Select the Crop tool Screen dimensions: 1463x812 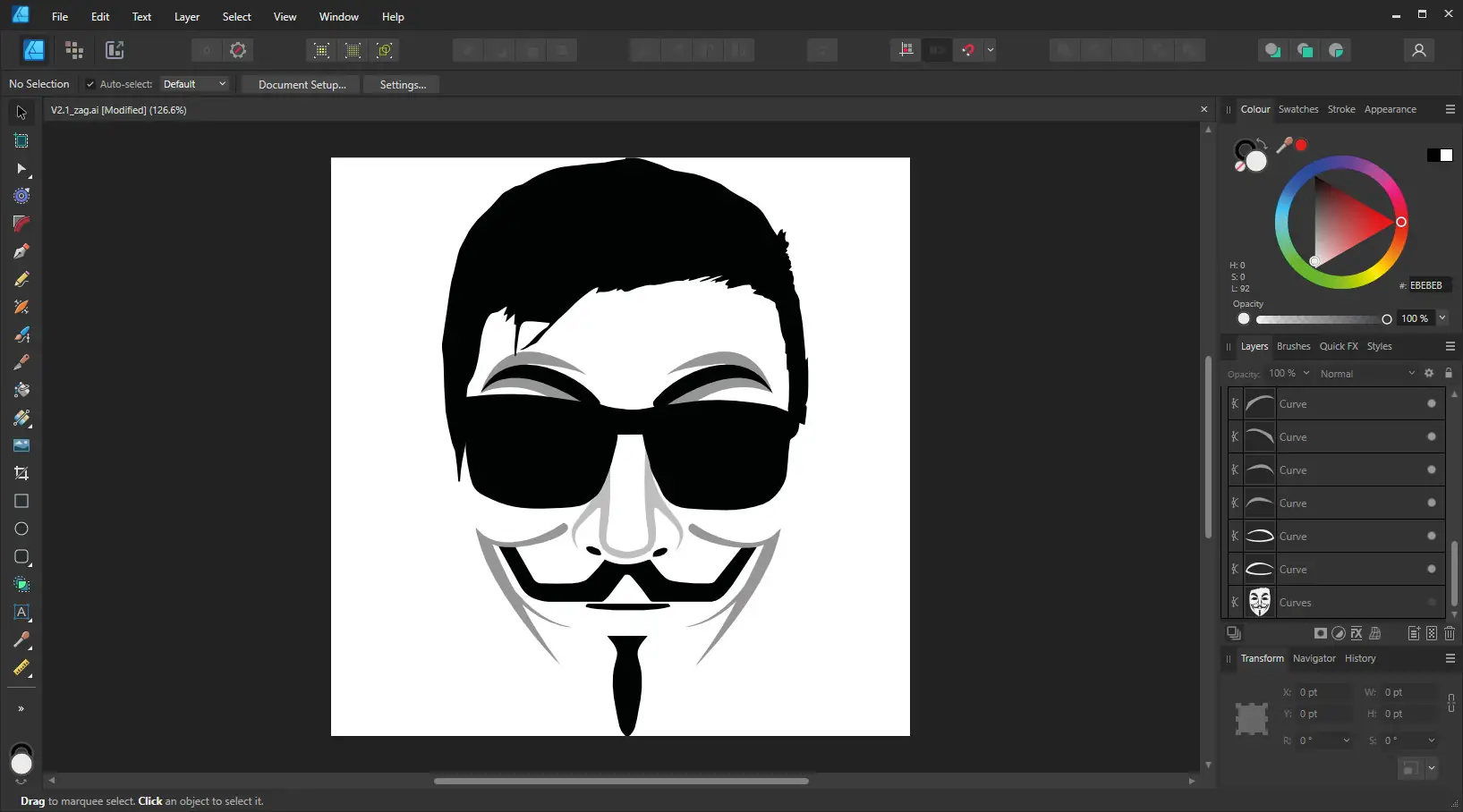coord(21,473)
